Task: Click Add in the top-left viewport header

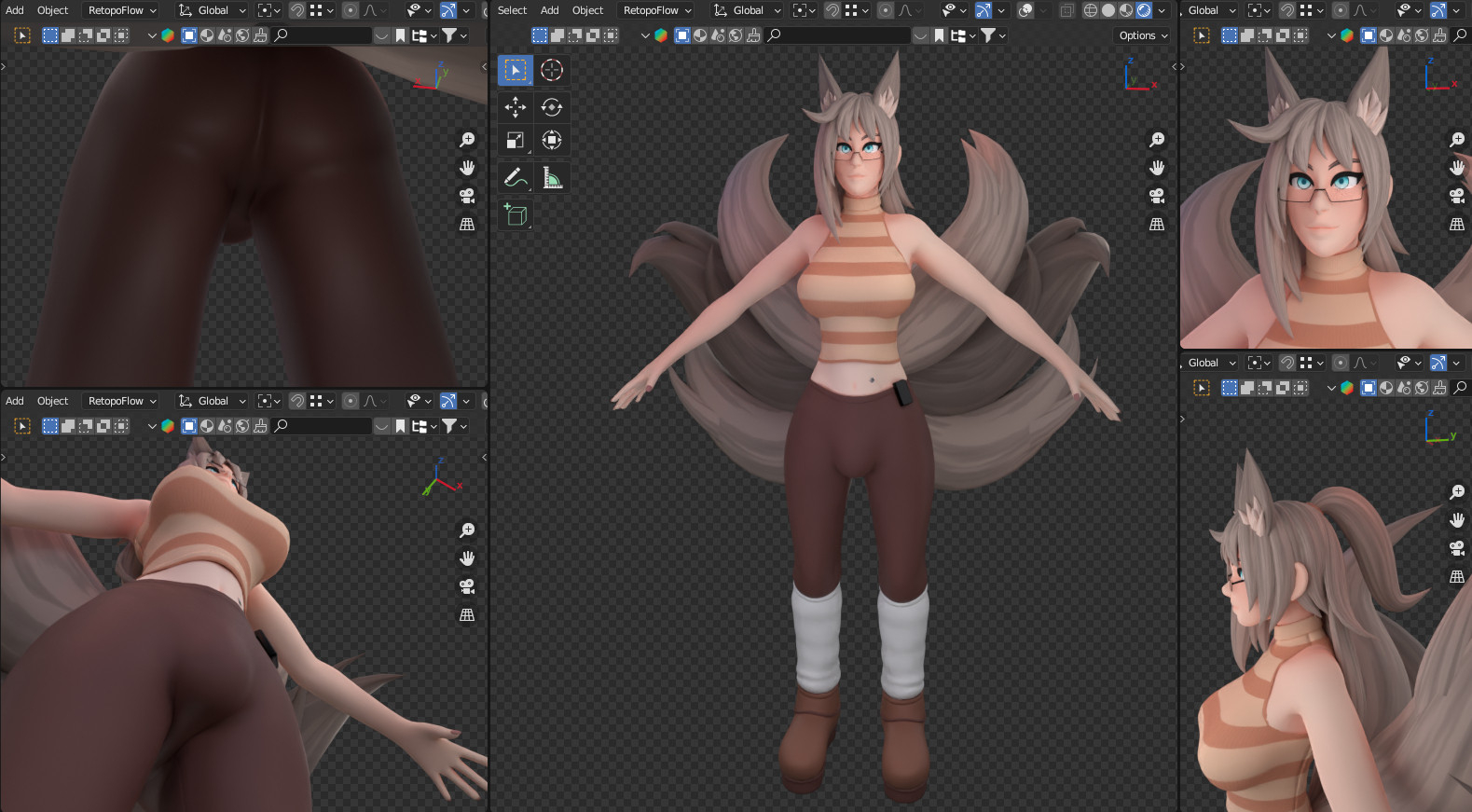Action: click(15, 10)
